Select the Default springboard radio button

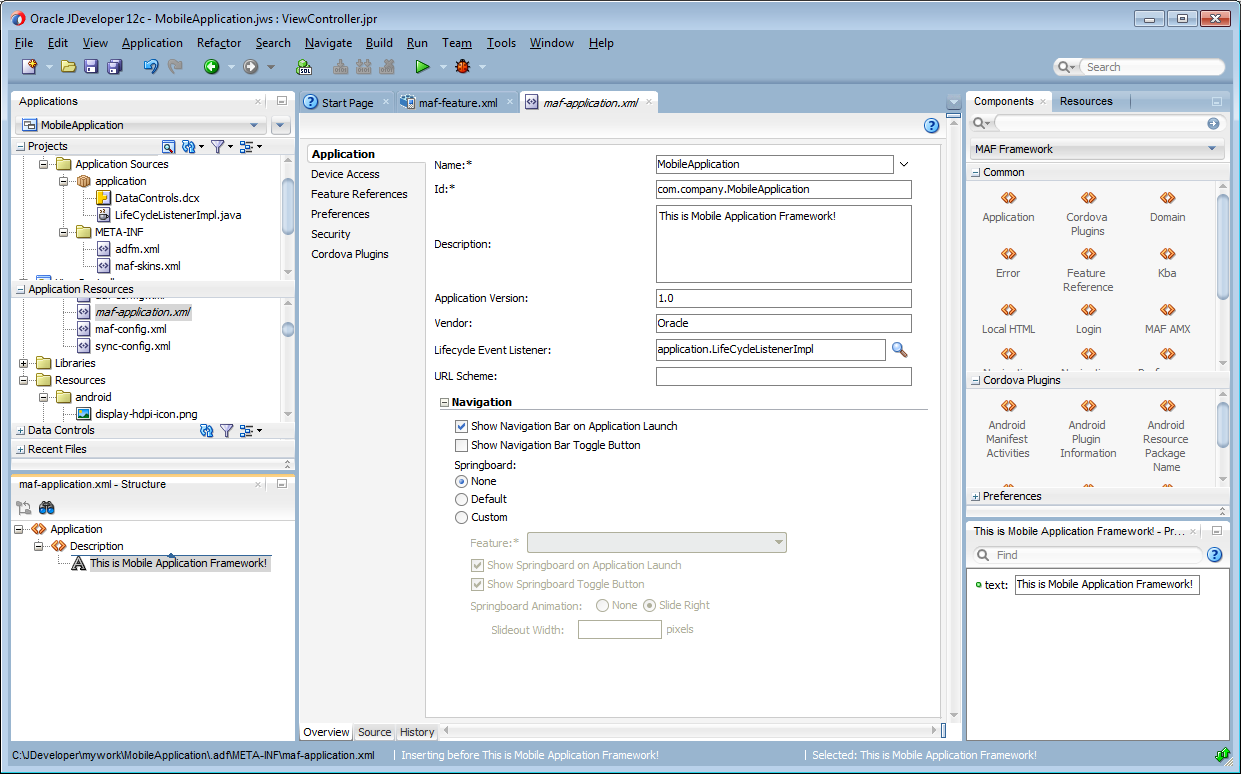[x=461, y=499]
